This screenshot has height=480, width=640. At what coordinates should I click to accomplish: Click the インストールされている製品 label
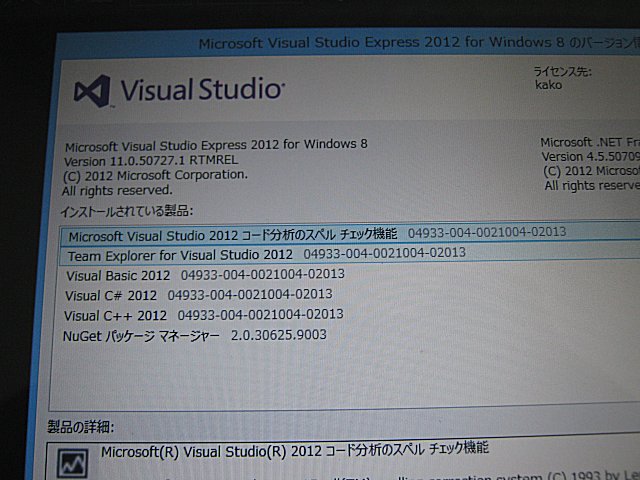click(x=127, y=211)
